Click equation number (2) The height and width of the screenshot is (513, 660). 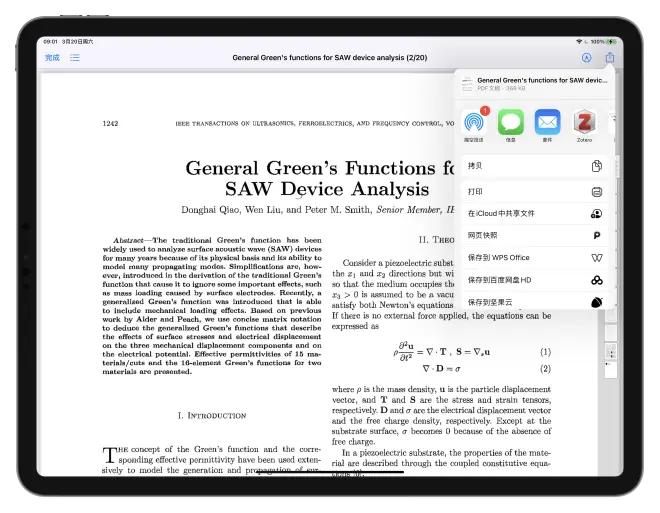click(545, 369)
